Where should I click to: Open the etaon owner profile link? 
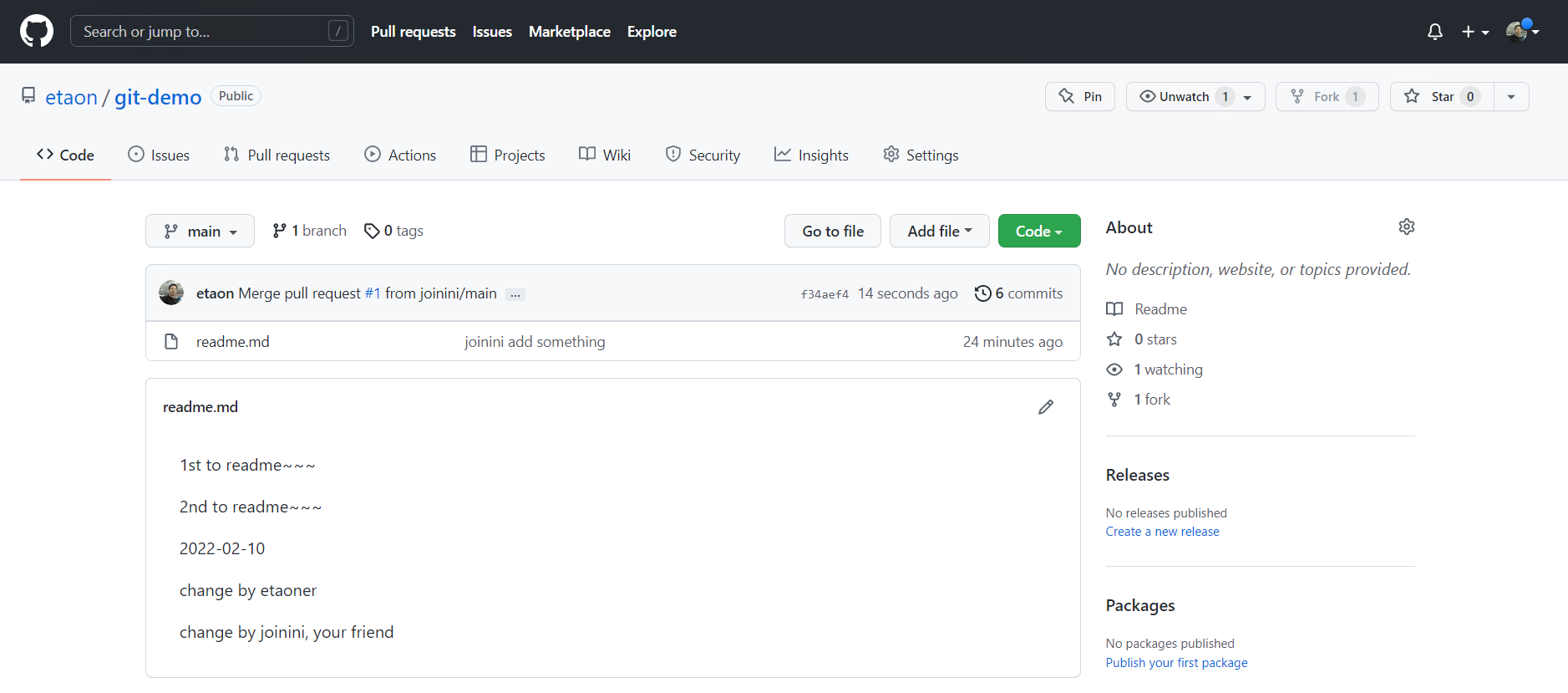click(x=71, y=97)
